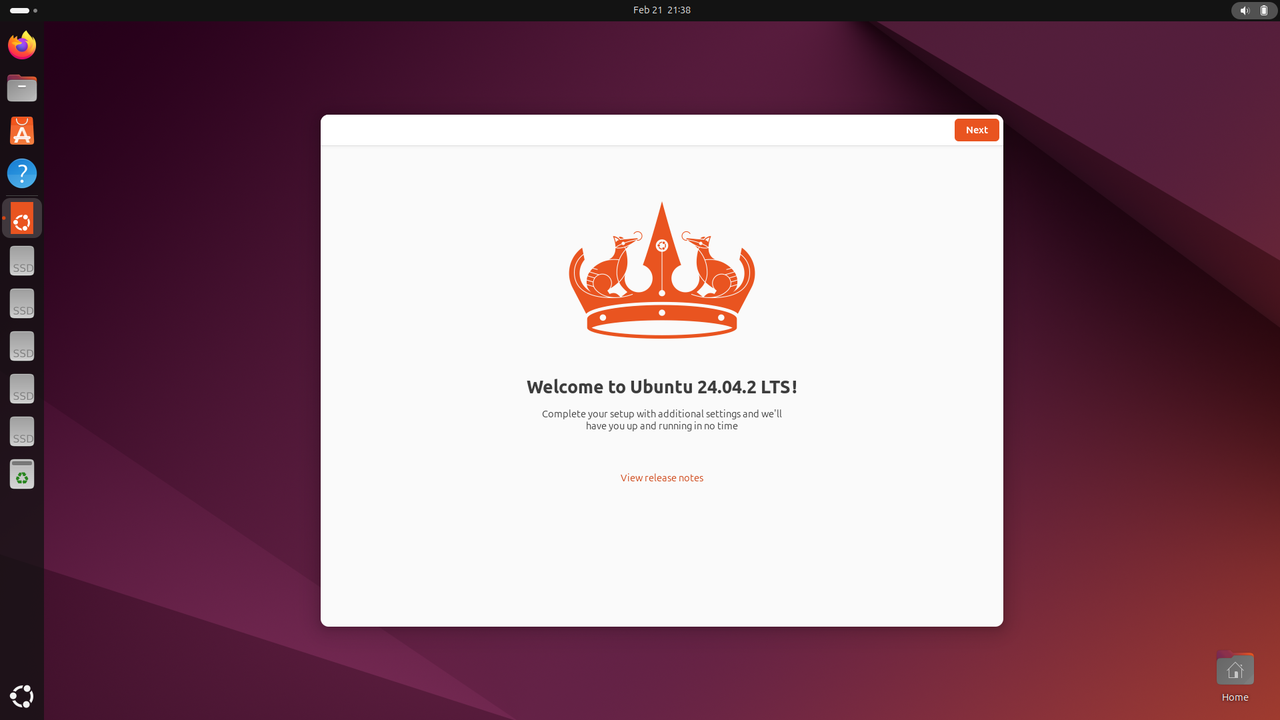This screenshot has width=1280, height=720.
Task: Click the Welcome to Ubuntu 24.04.2 LTS heading
Action: [662, 387]
